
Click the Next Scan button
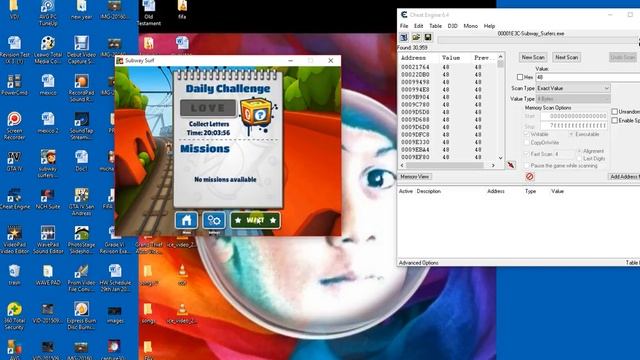(x=567, y=57)
